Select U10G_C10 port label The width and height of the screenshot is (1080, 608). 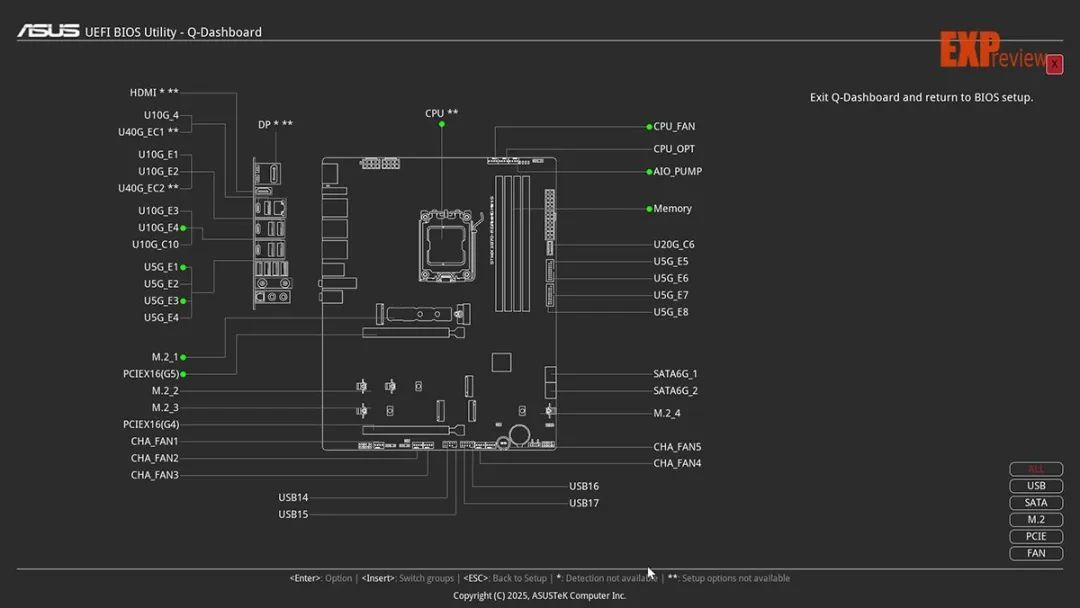click(x=155, y=244)
